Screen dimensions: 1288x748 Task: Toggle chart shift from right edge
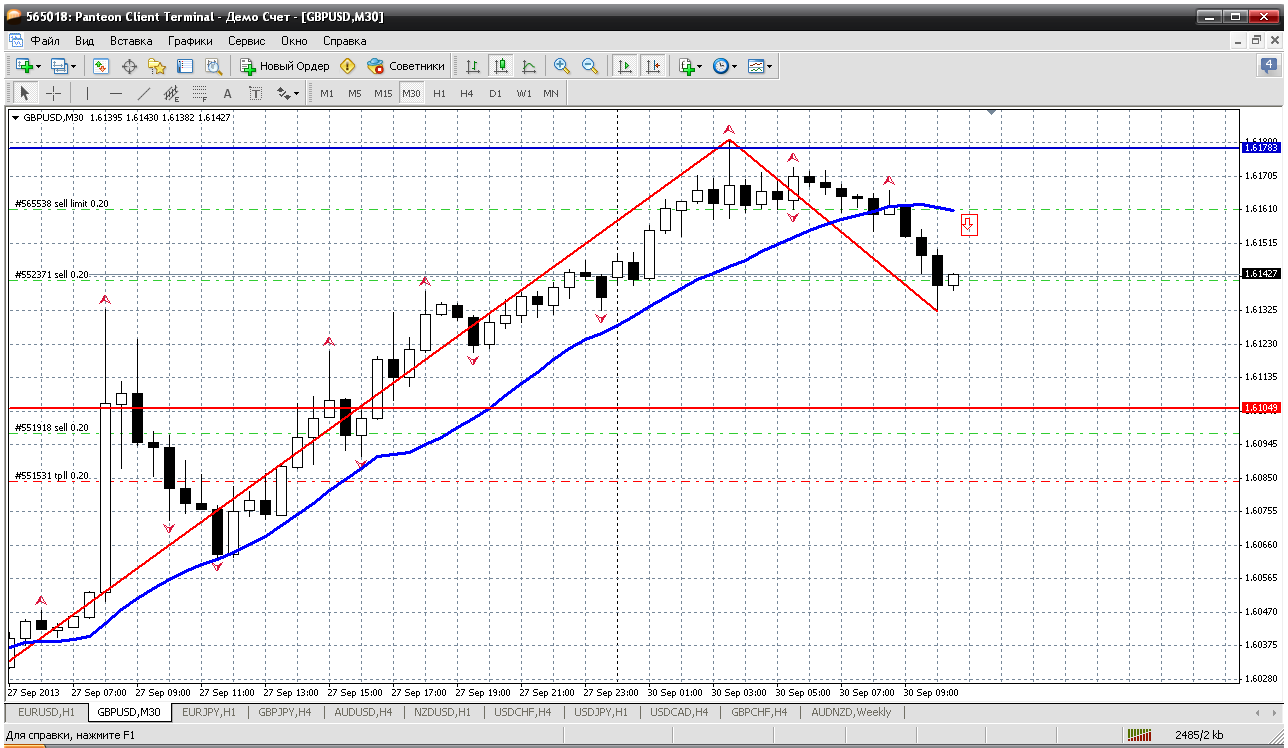(652, 66)
